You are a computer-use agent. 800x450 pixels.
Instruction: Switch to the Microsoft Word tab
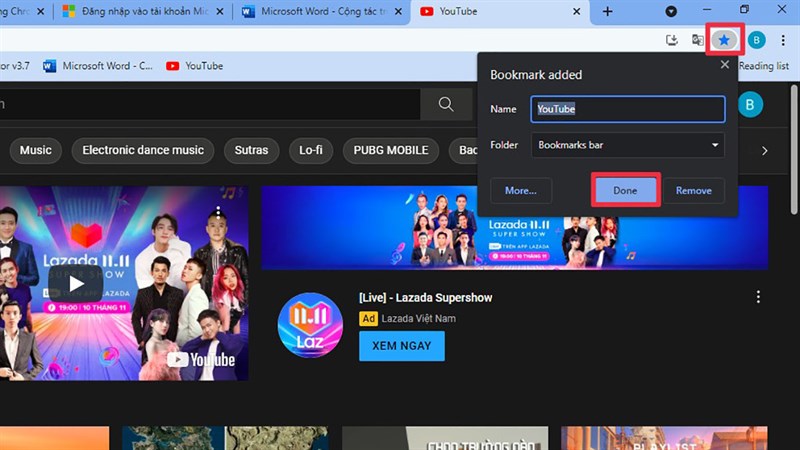click(x=321, y=11)
